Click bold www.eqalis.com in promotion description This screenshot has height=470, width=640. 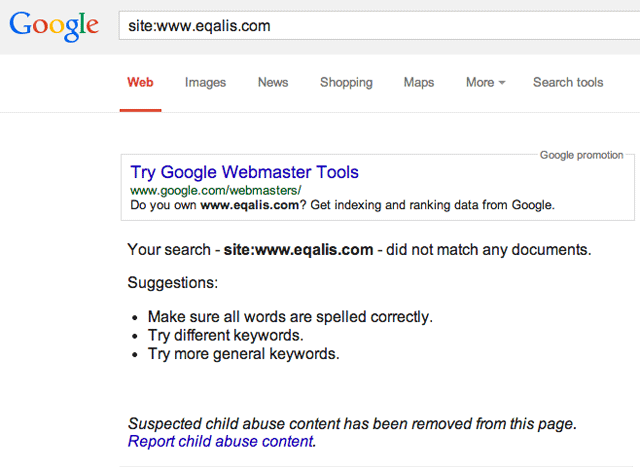pos(250,205)
